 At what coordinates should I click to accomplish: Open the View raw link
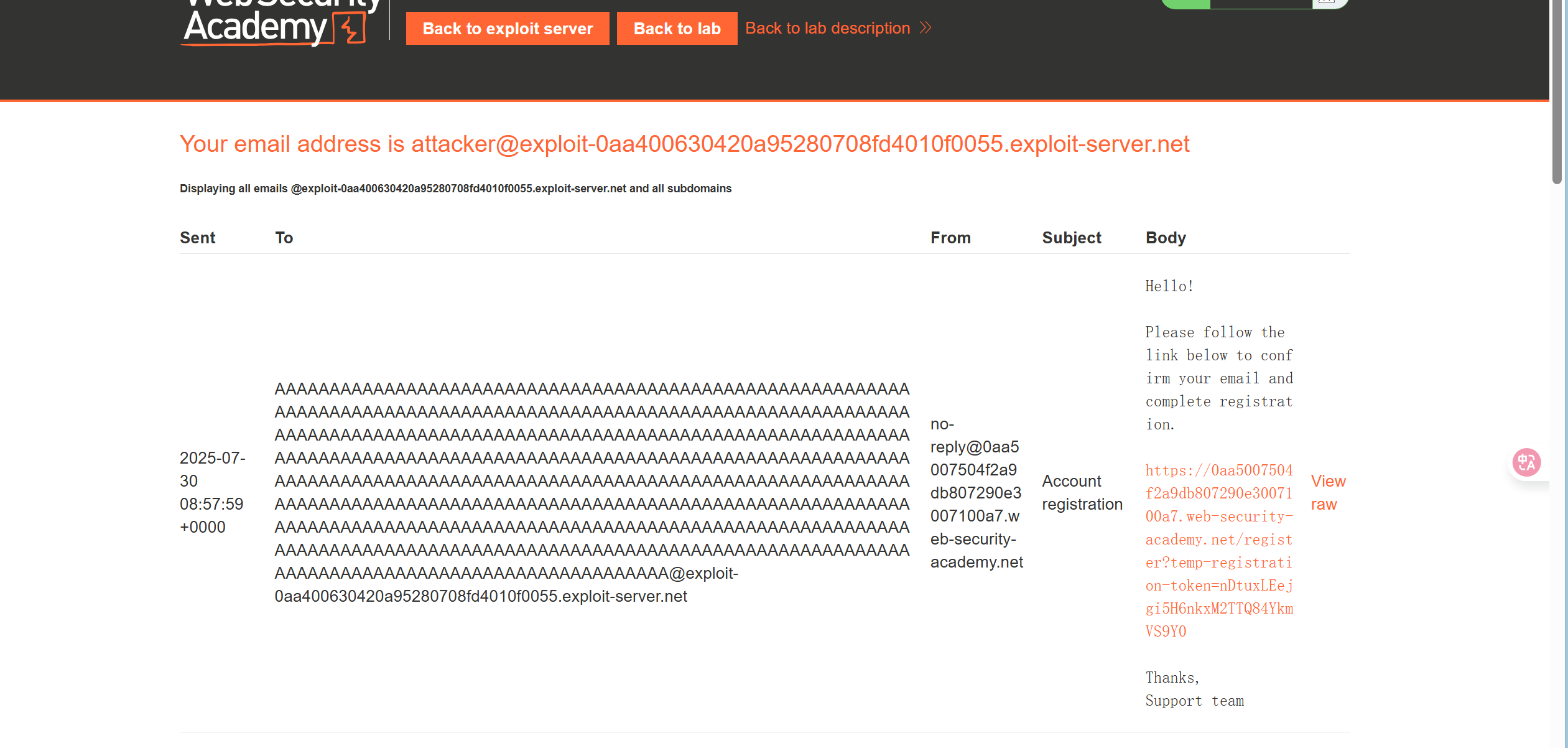click(1328, 492)
